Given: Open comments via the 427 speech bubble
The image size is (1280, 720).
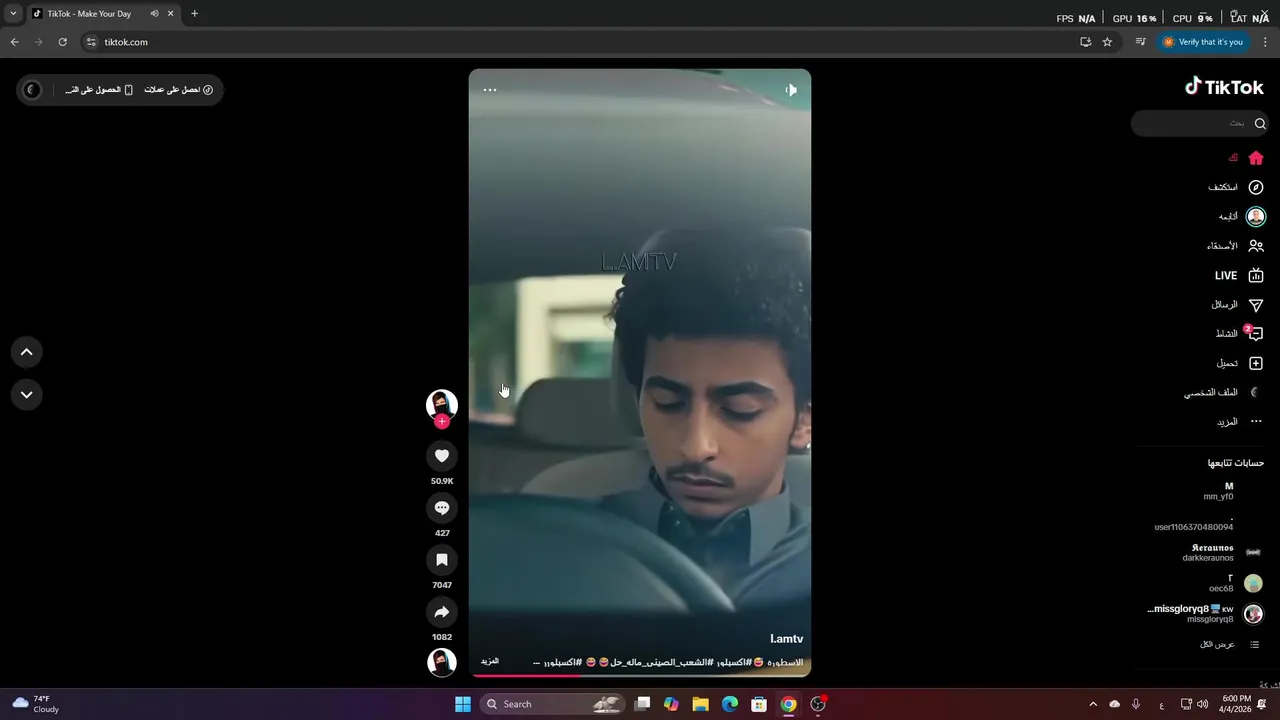Looking at the screenshot, I should (x=442, y=508).
